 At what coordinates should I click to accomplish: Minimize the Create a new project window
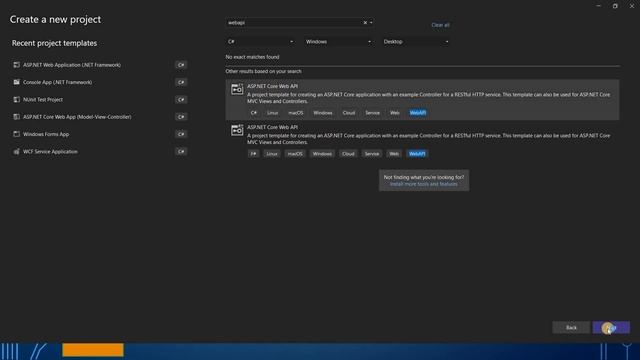[x=598, y=6]
